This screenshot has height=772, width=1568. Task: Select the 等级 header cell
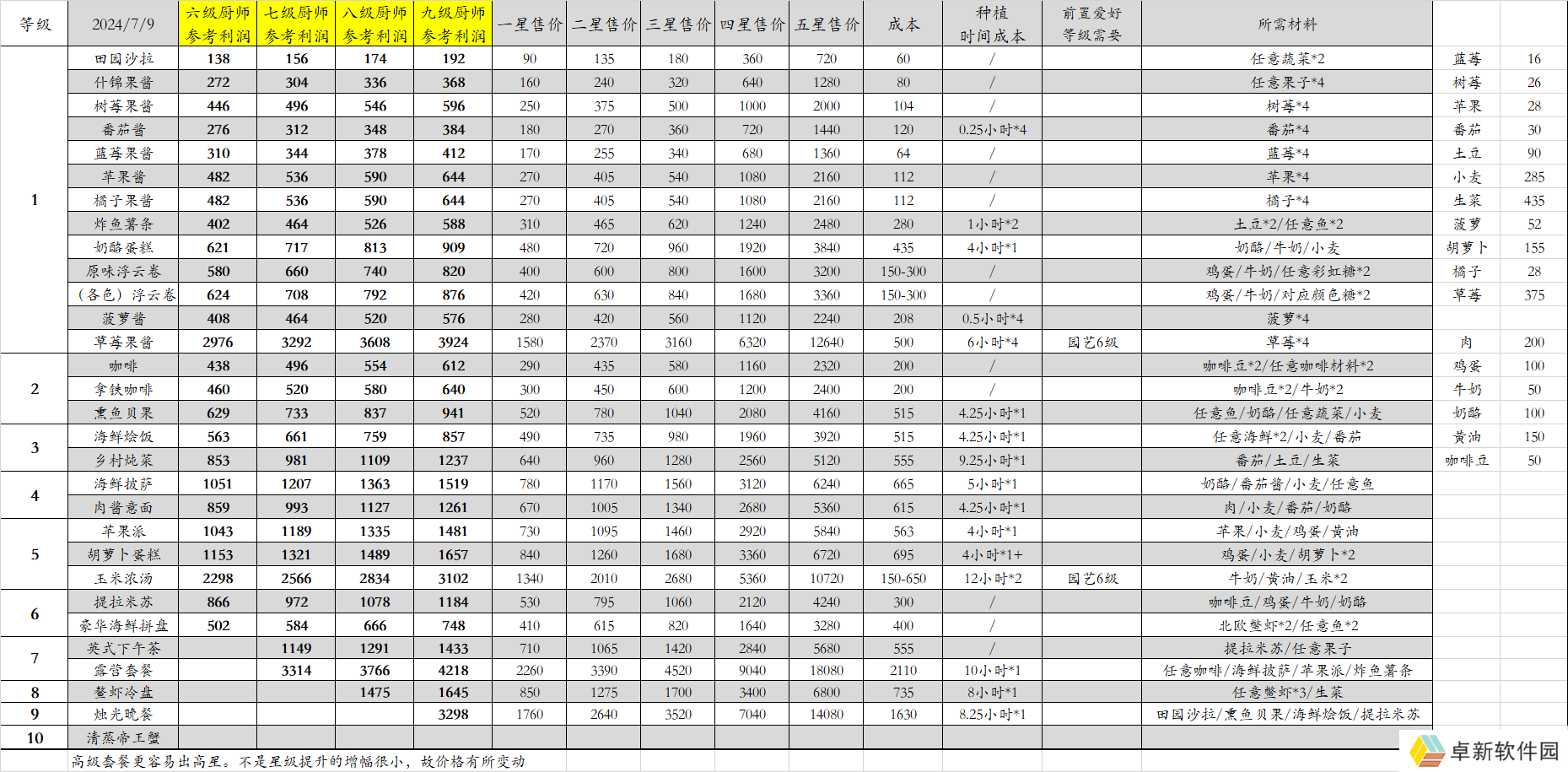click(35, 24)
